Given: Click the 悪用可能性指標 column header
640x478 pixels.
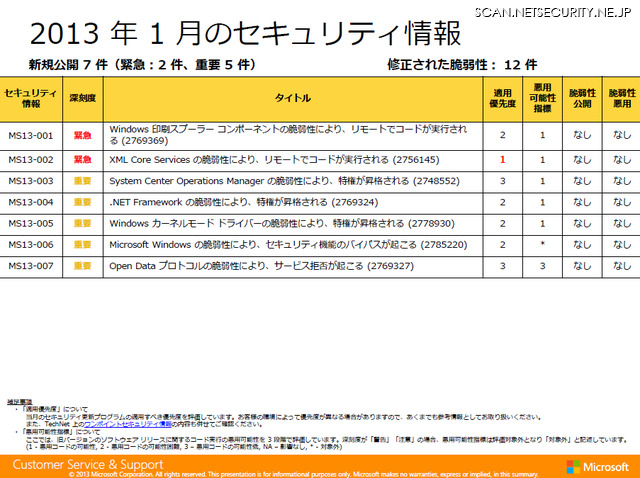Looking at the screenshot, I should (x=542, y=98).
